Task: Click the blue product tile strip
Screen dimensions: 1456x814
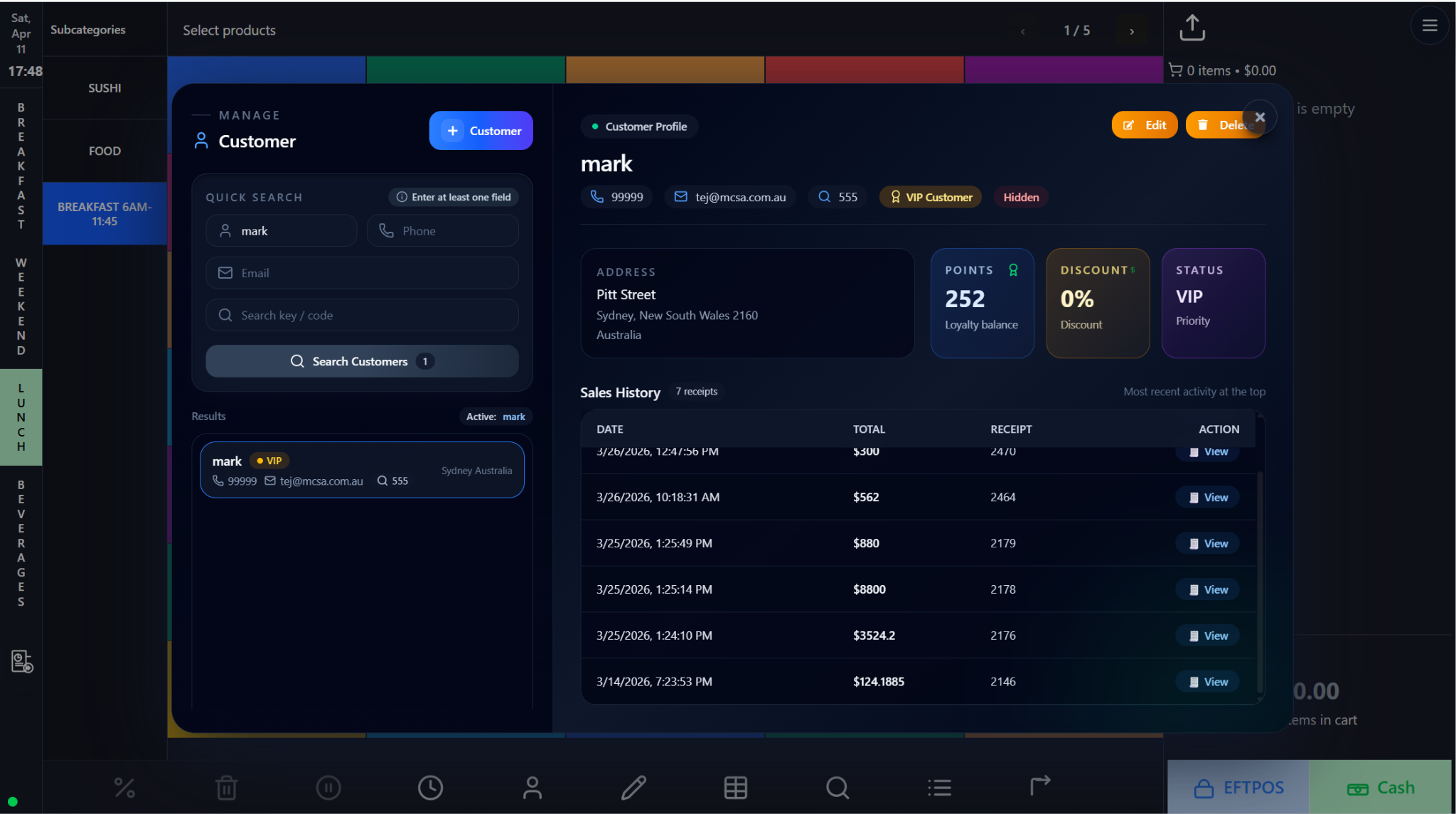Action: coord(267,70)
